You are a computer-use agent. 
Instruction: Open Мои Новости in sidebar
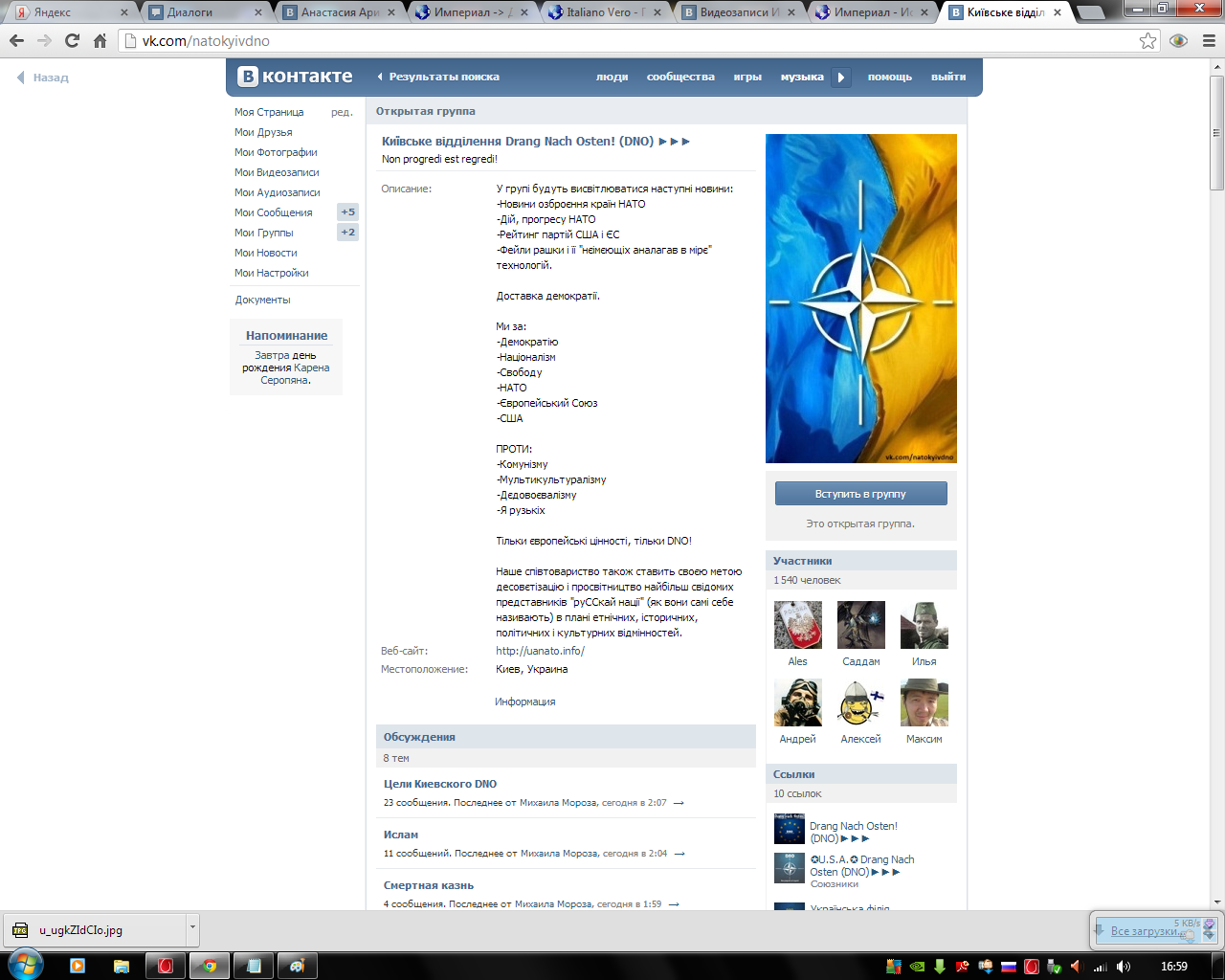click(266, 253)
